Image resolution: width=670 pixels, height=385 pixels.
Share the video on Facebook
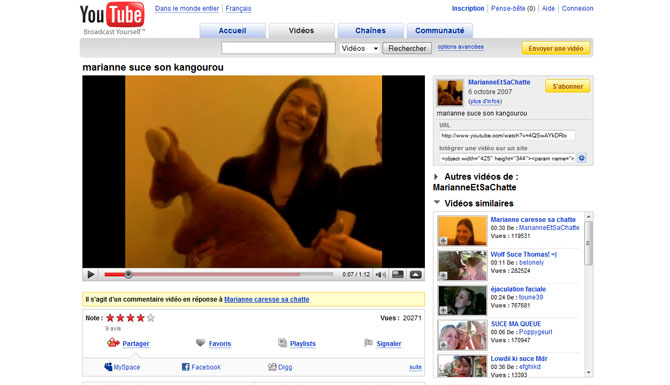(x=201, y=367)
